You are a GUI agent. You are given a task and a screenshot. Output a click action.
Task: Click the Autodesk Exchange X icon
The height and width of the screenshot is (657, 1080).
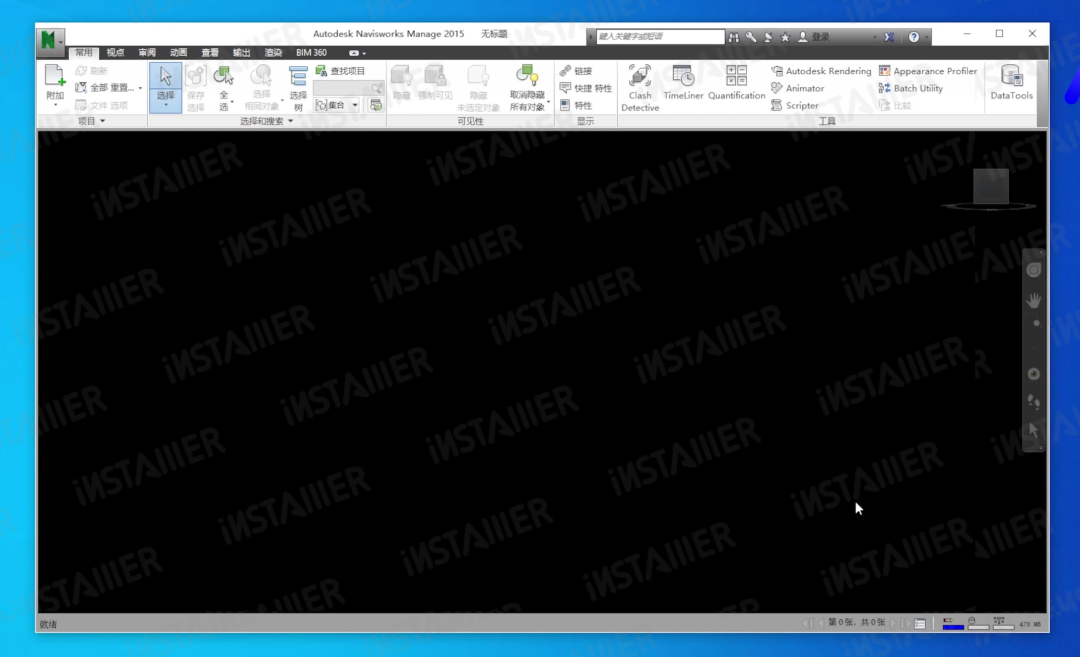[889, 37]
